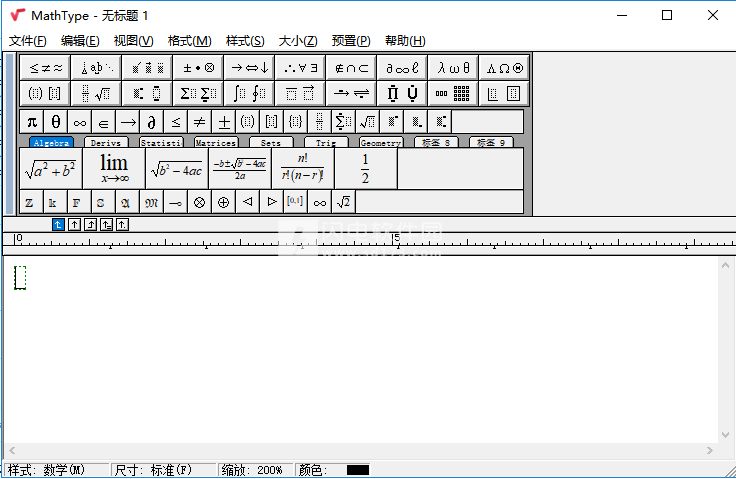Open the 大小(Z) menu
This screenshot has height=479, width=736.
298,41
